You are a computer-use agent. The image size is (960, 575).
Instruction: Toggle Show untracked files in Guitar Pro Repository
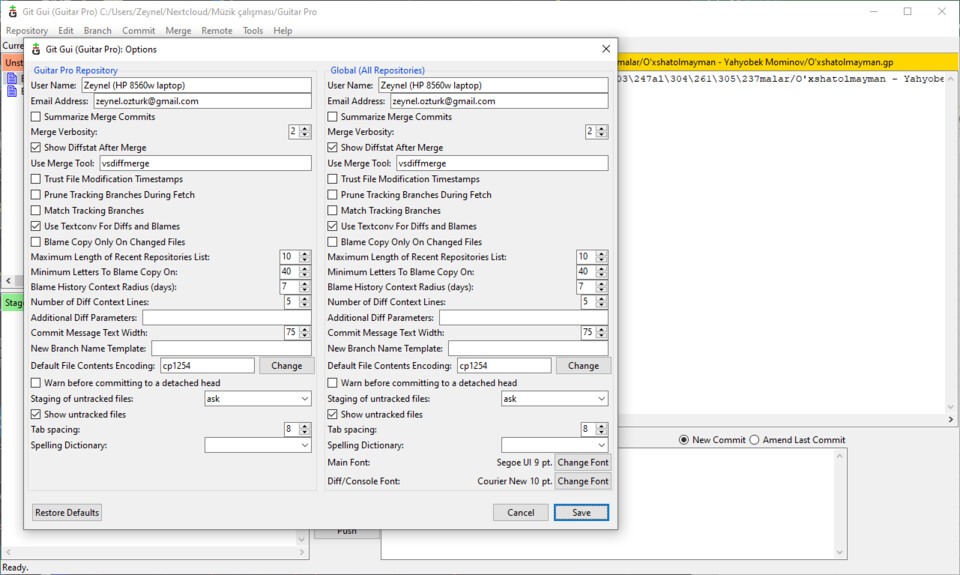(x=36, y=415)
